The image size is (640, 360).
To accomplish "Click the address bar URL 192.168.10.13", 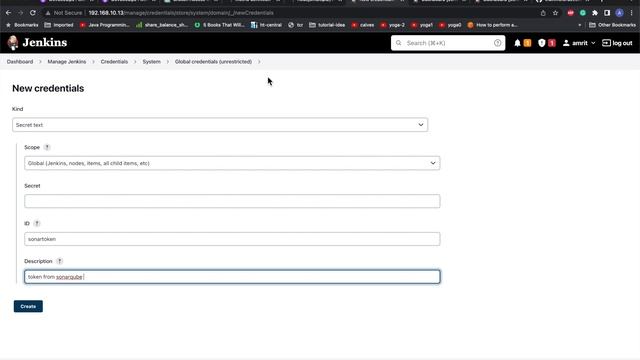I will 181,13.
